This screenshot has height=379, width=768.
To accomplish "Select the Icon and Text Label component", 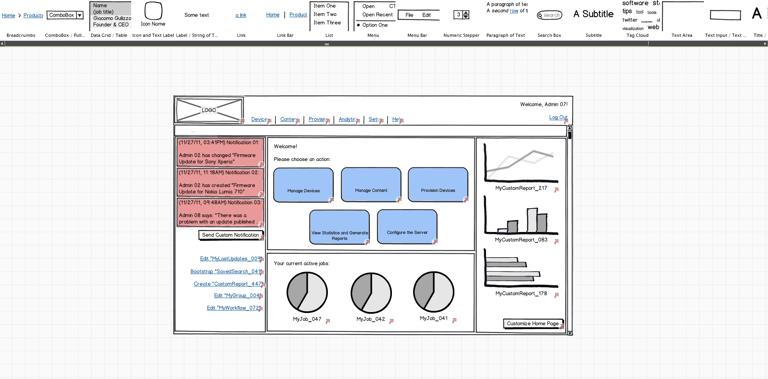I will [153, 20].
